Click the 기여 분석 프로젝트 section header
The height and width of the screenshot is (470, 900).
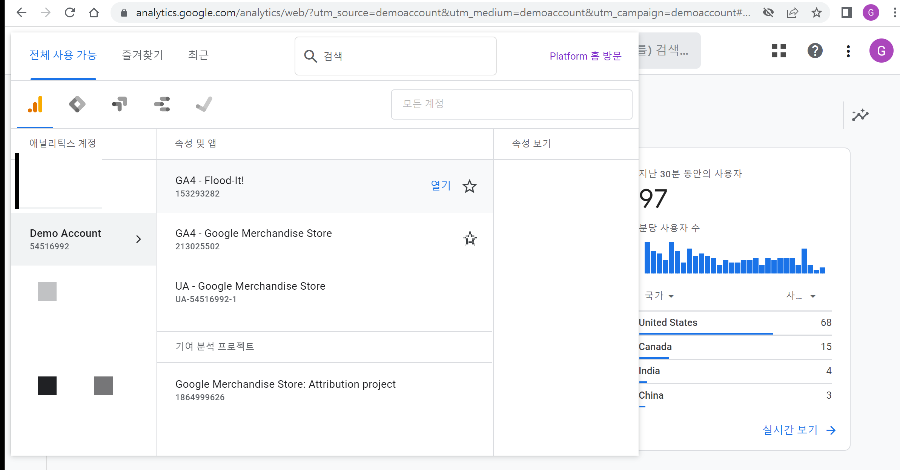coord(215,346)
